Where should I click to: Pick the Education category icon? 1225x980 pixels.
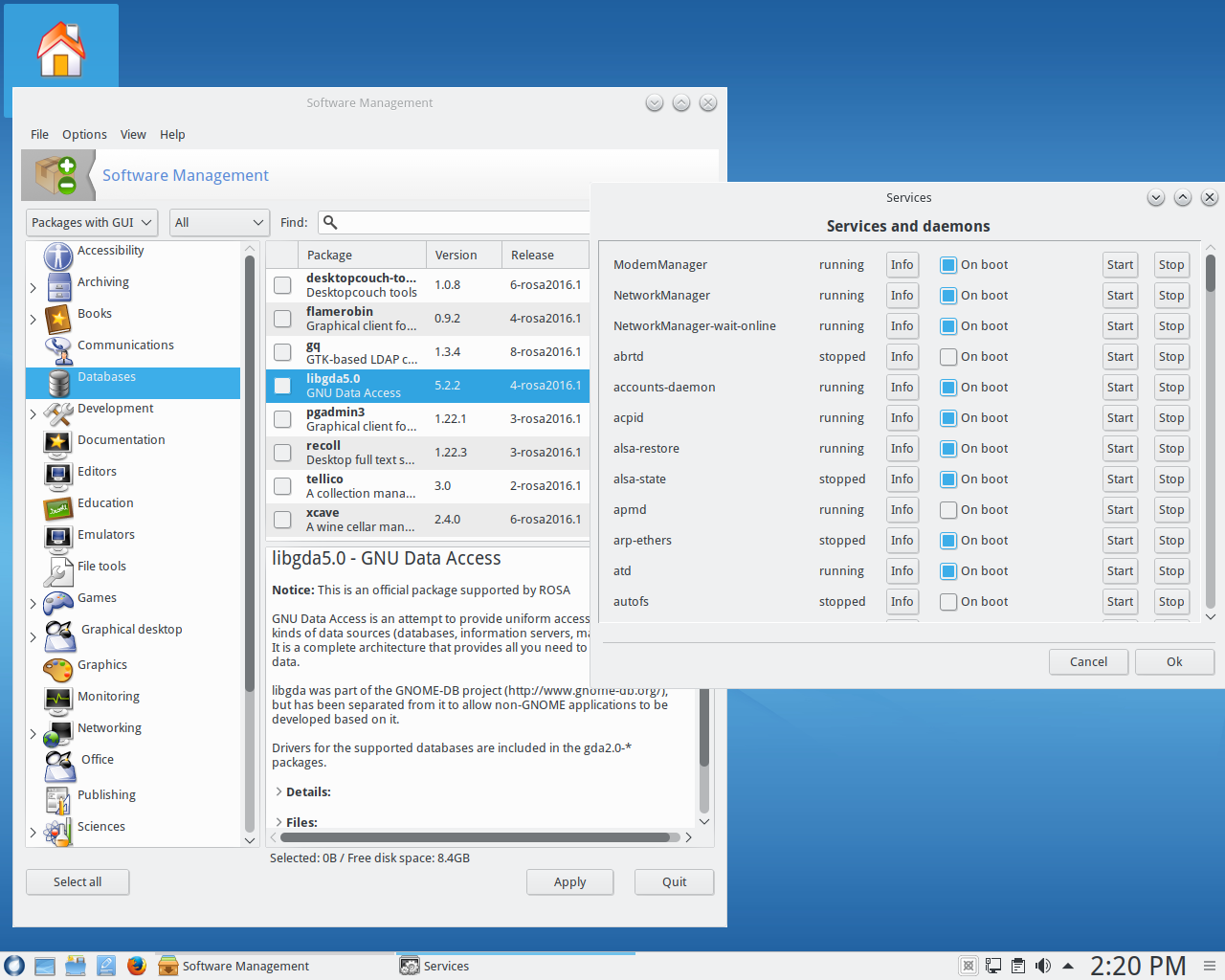coord(58,508)
